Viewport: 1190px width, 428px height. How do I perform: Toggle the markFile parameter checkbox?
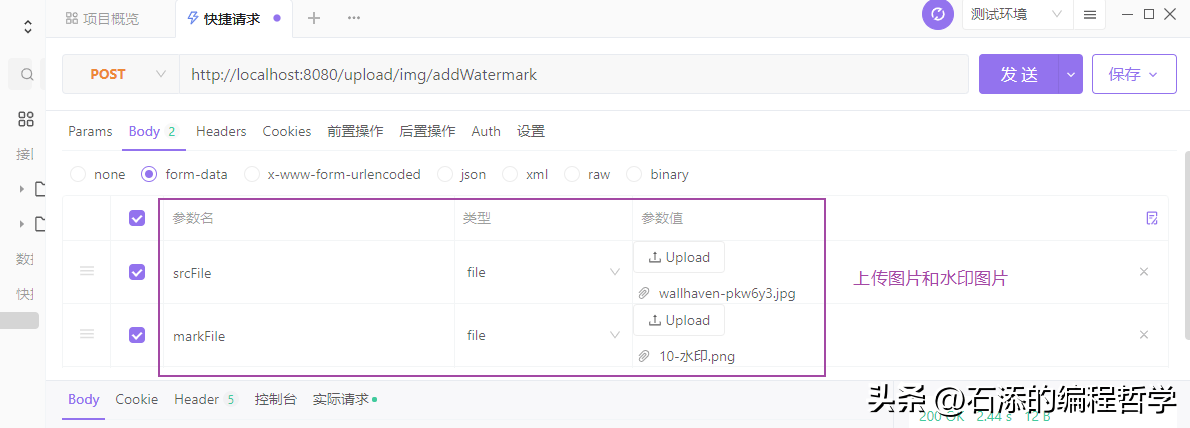137,335
